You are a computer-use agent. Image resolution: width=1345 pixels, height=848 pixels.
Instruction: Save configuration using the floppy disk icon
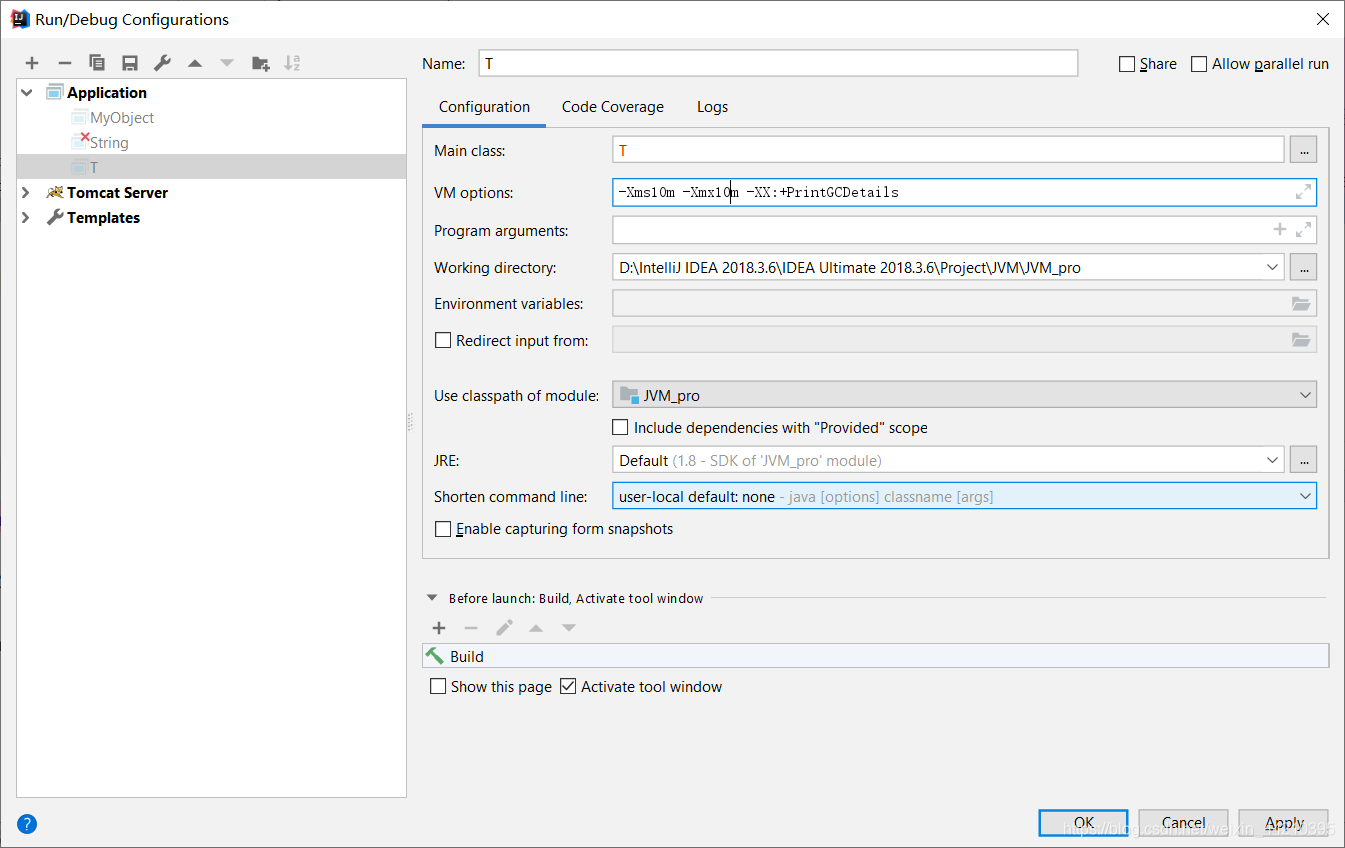pyautogui.click(x=130, y=63)
